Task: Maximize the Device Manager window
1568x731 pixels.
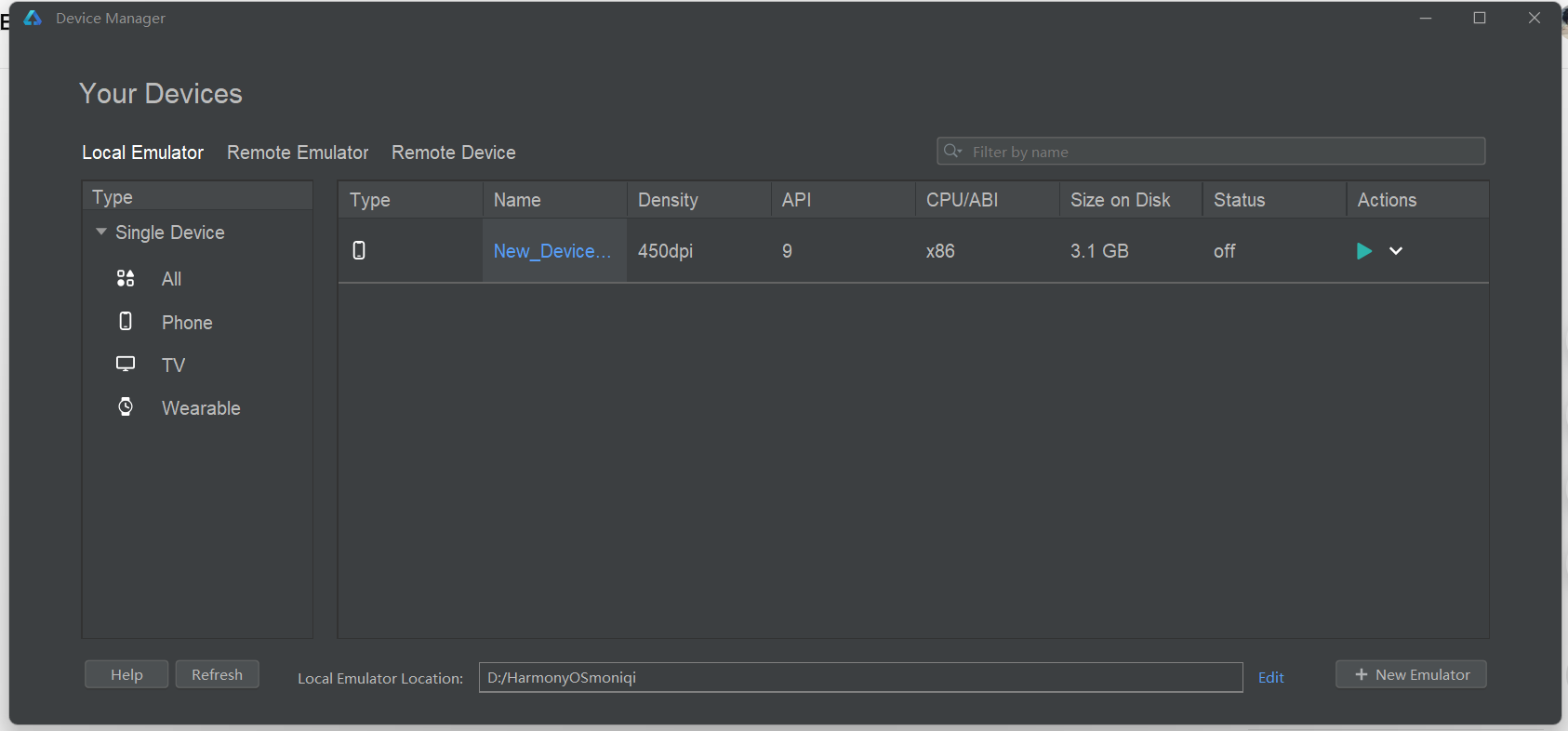Action: click(x=1480, y=18)
